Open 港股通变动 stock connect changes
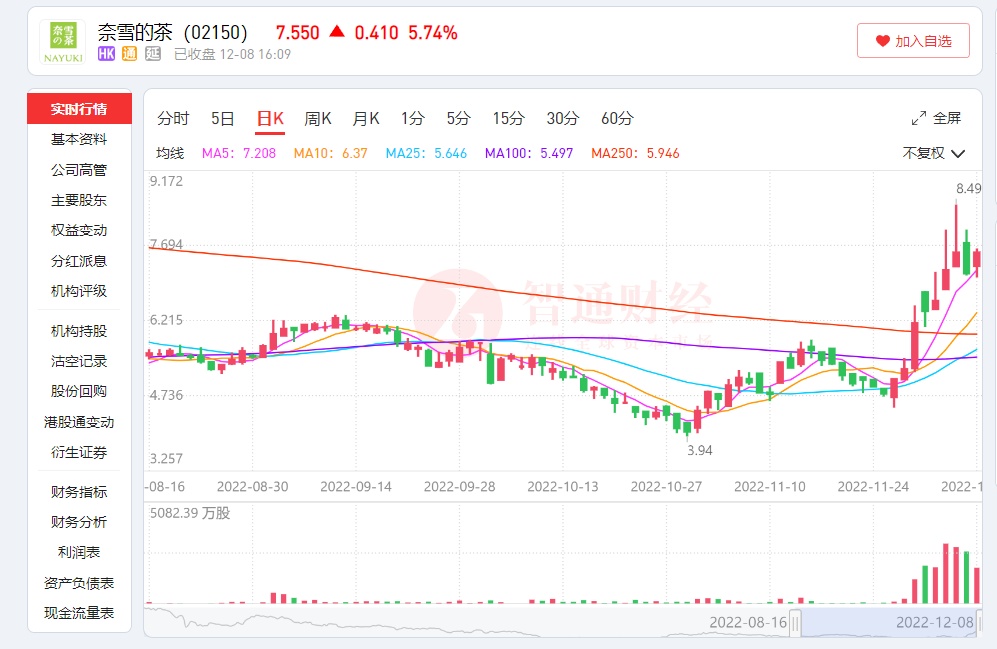Screen dimensions: 997x649 click(x=79, y=422)
